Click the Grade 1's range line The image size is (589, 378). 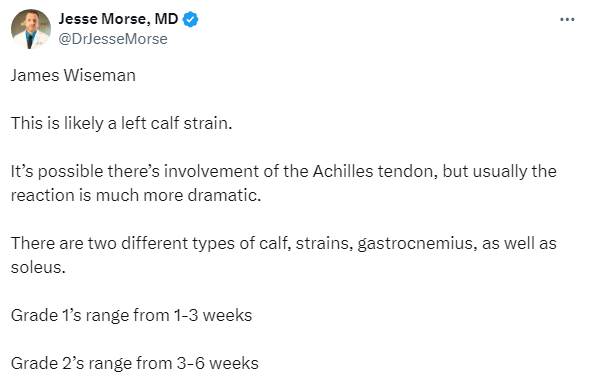[131, 316]
